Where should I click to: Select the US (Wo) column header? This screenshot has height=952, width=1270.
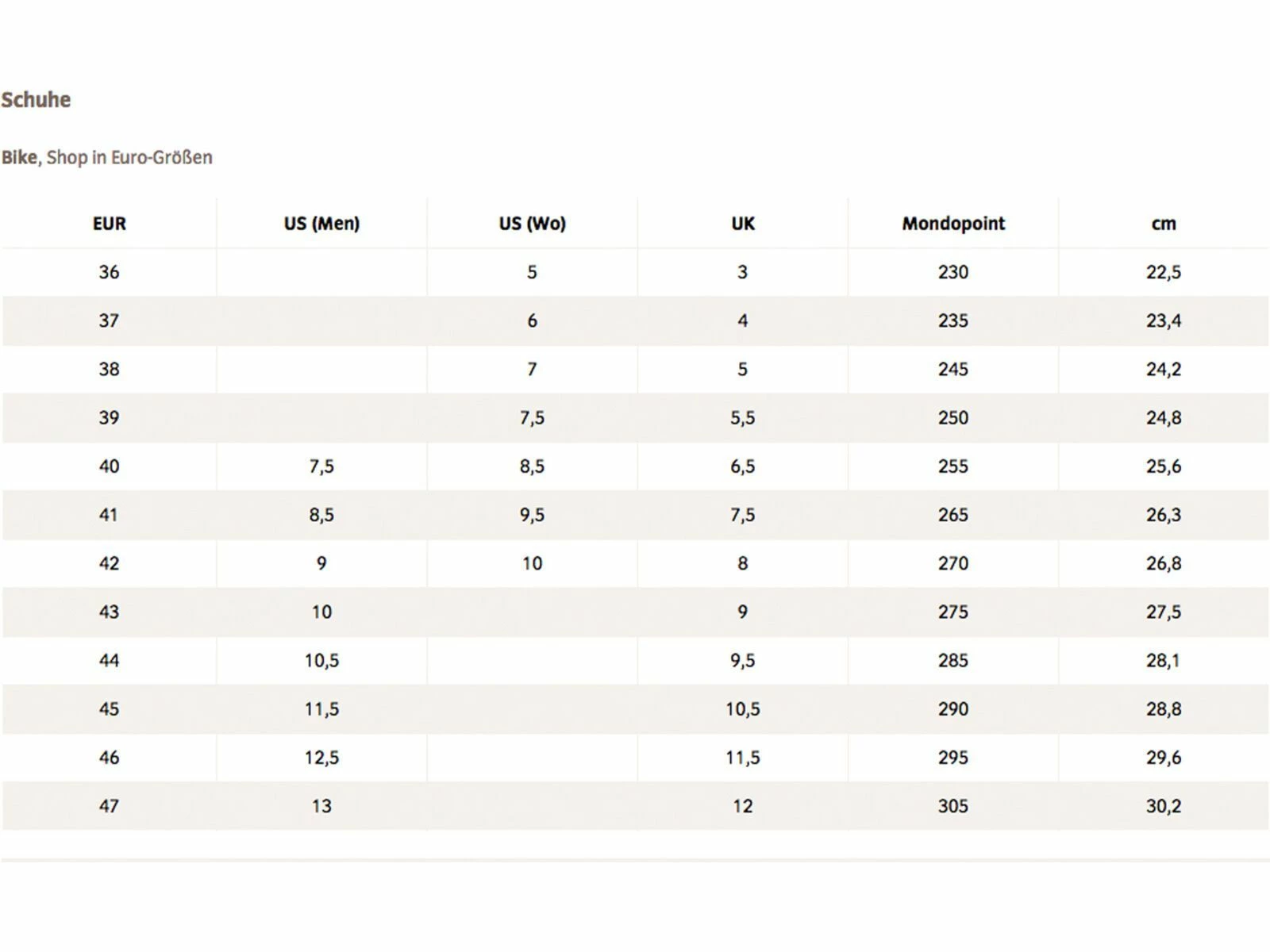[x=532, y=224]
